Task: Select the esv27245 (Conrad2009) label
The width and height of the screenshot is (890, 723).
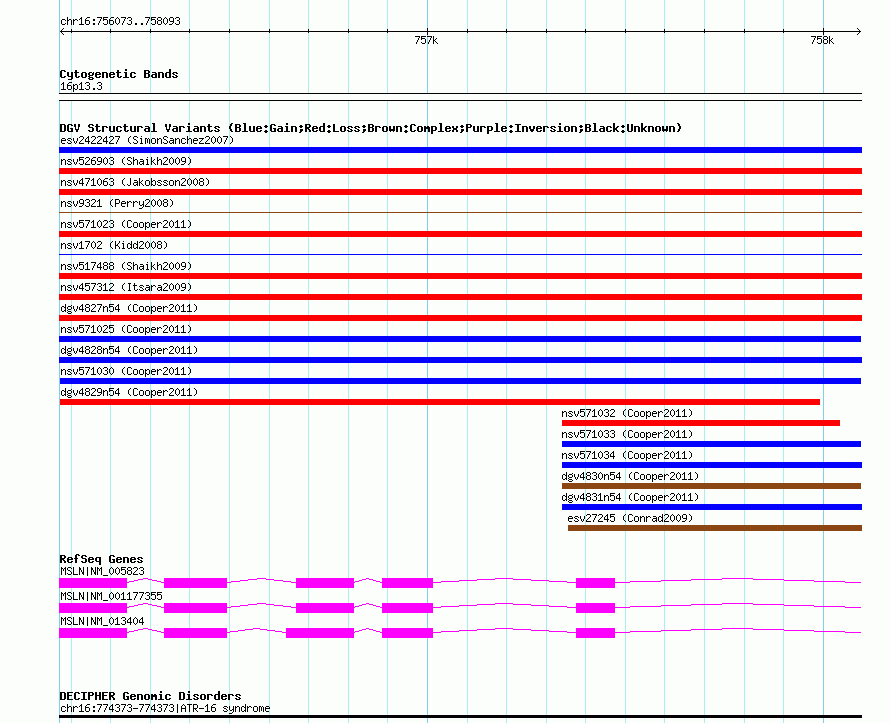Action: coord(630,518)
